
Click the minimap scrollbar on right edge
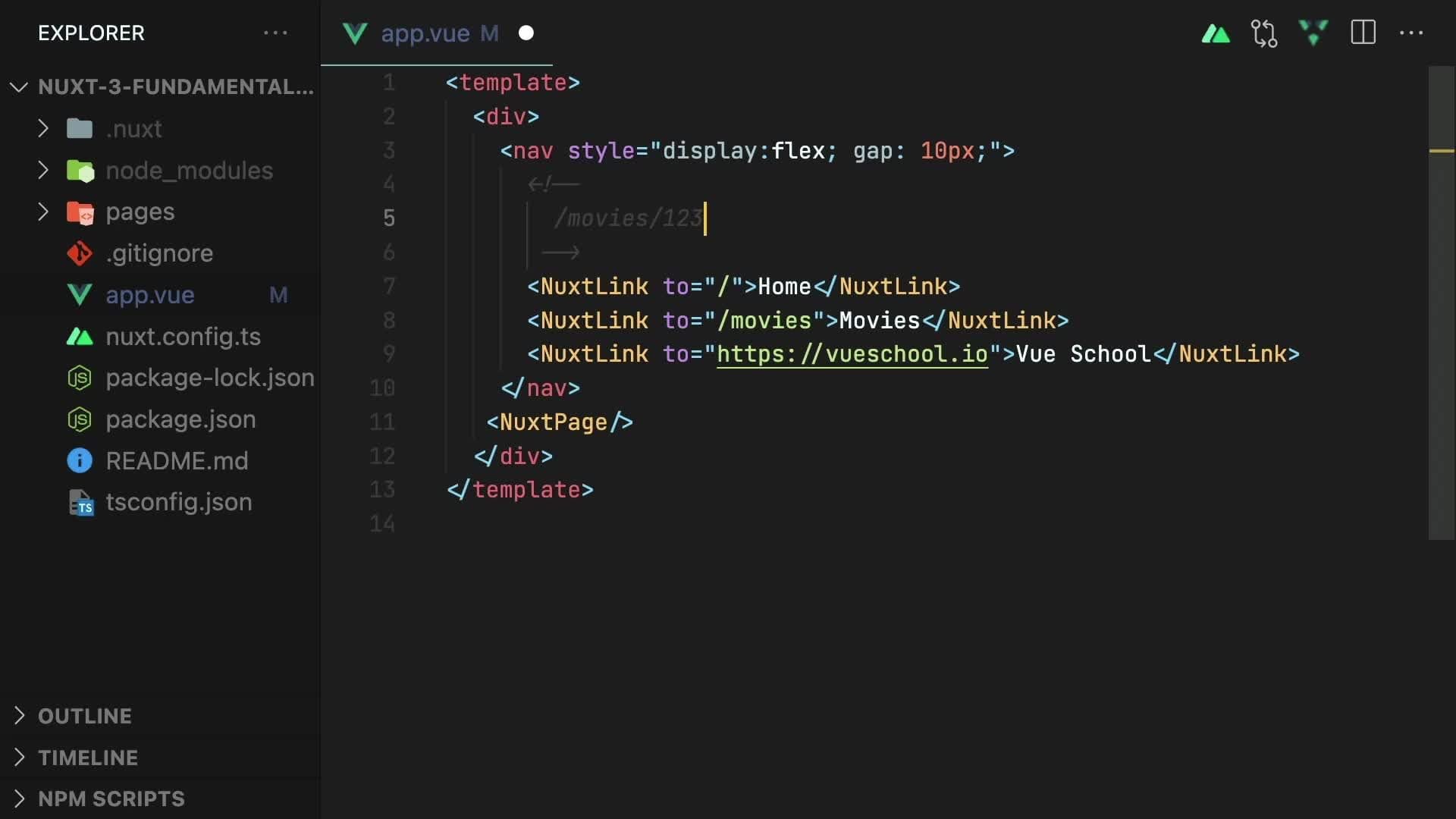pyautogui.click(x=1441, y=303)
